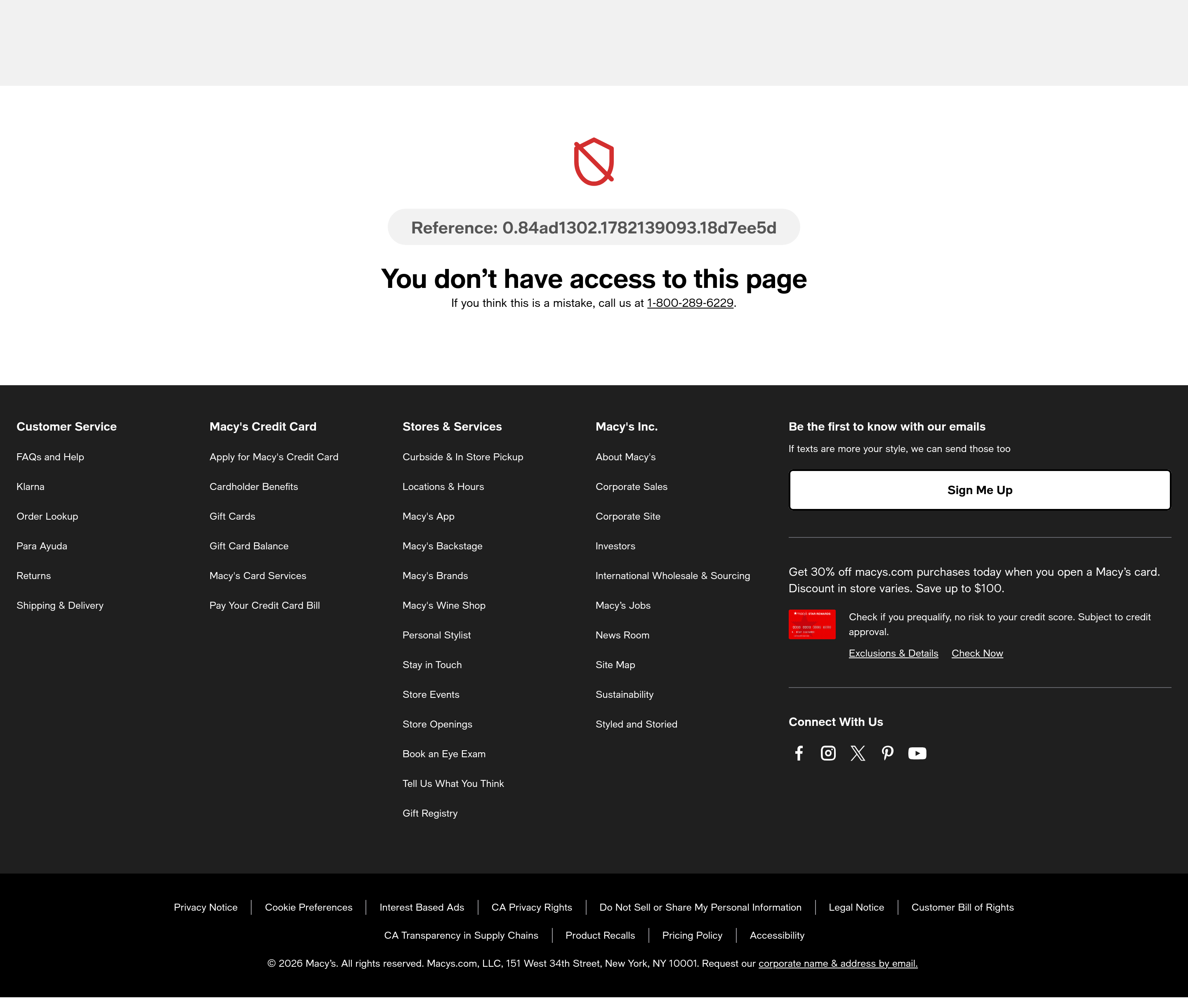The height and width of the screenshot is (1008, 1188).
Task: Open the Gift Cards link
Action: coord(232,516)
